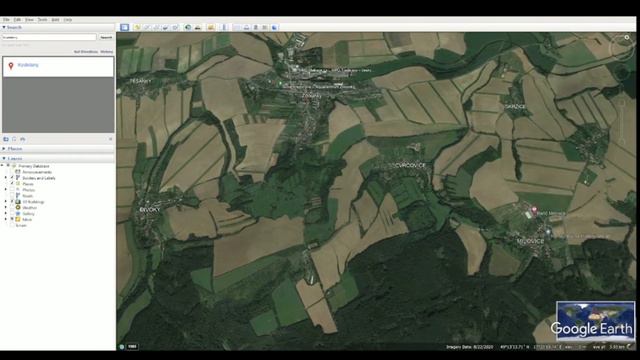Click the Save Image toolbar icon
This screenshot has width=640, height=360.
click(x=256, y=27)
